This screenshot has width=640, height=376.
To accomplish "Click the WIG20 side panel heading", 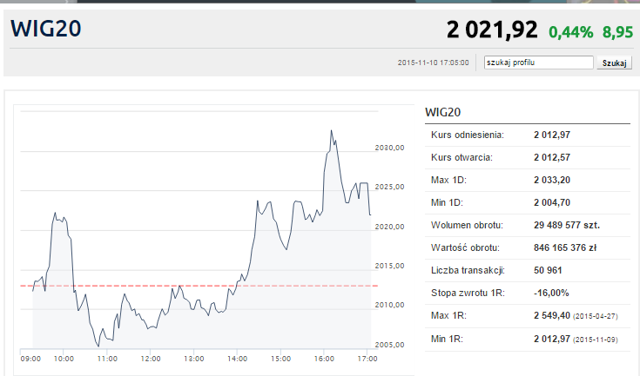I will 443,112.
